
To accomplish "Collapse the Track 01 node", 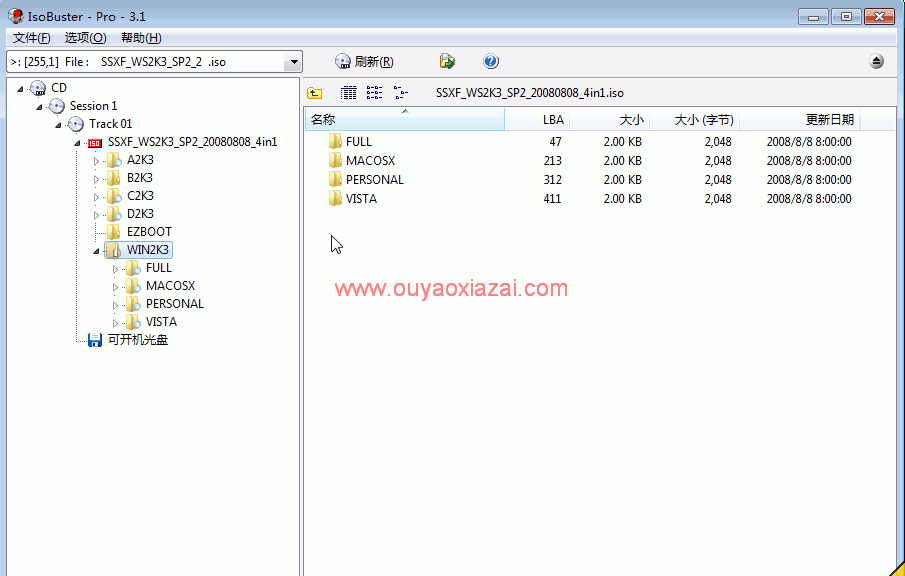I will 58,125.
